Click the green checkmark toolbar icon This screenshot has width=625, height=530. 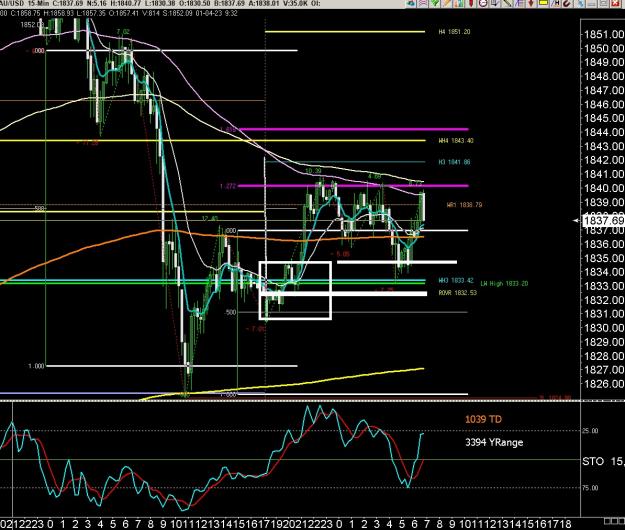pos(435,3)
